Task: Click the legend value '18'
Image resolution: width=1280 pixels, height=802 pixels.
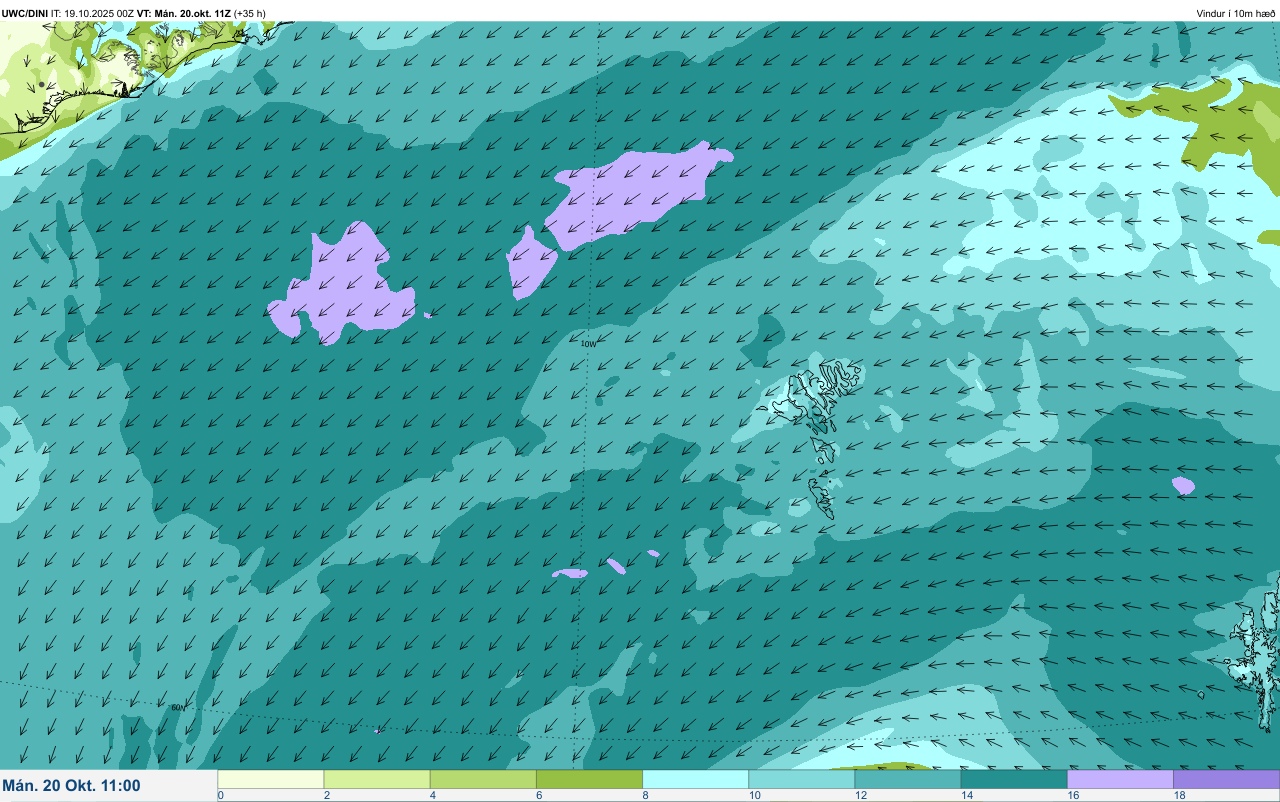Action: [1179, 796]
